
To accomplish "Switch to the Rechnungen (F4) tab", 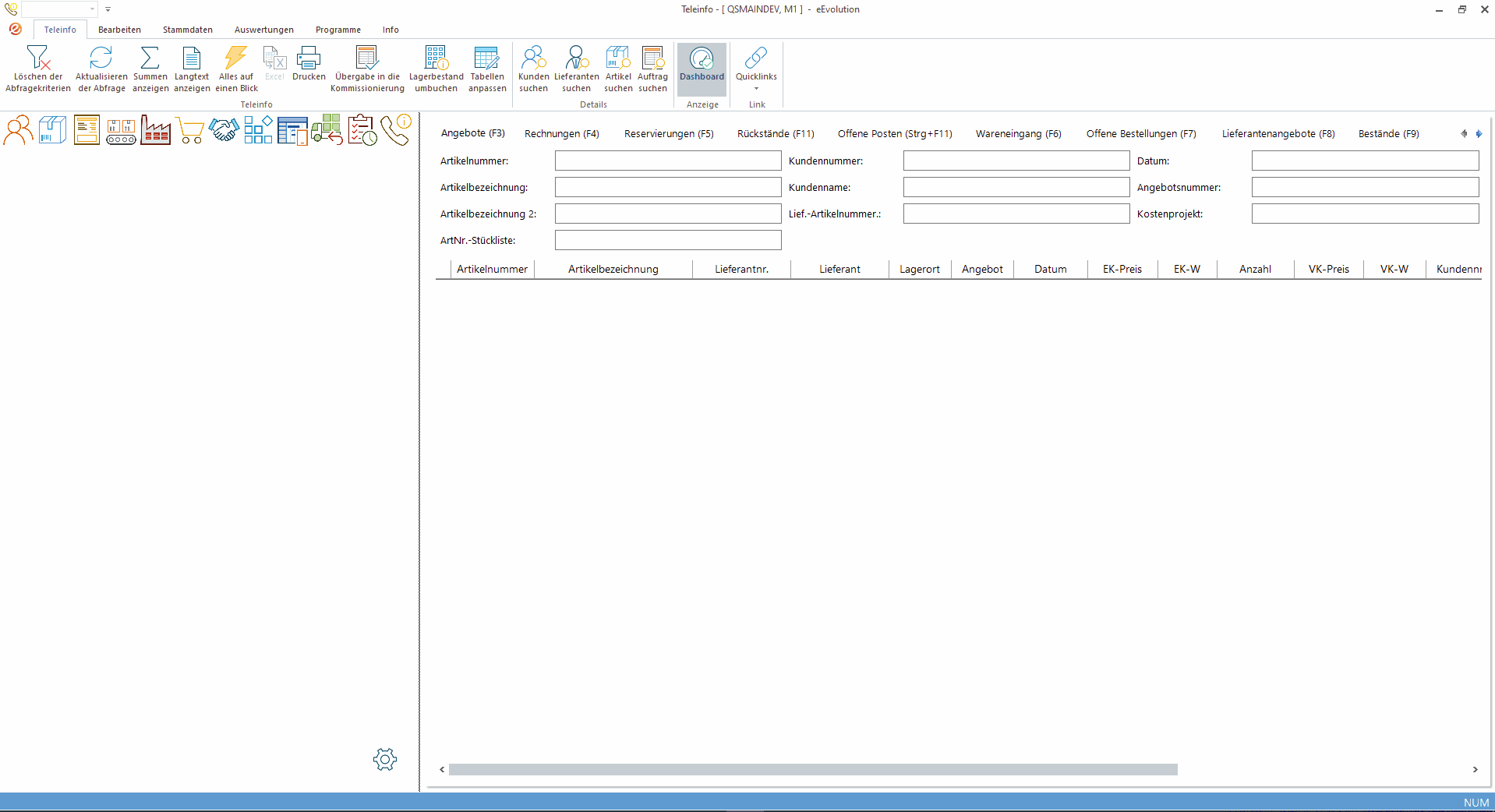I will click(561, 133).
